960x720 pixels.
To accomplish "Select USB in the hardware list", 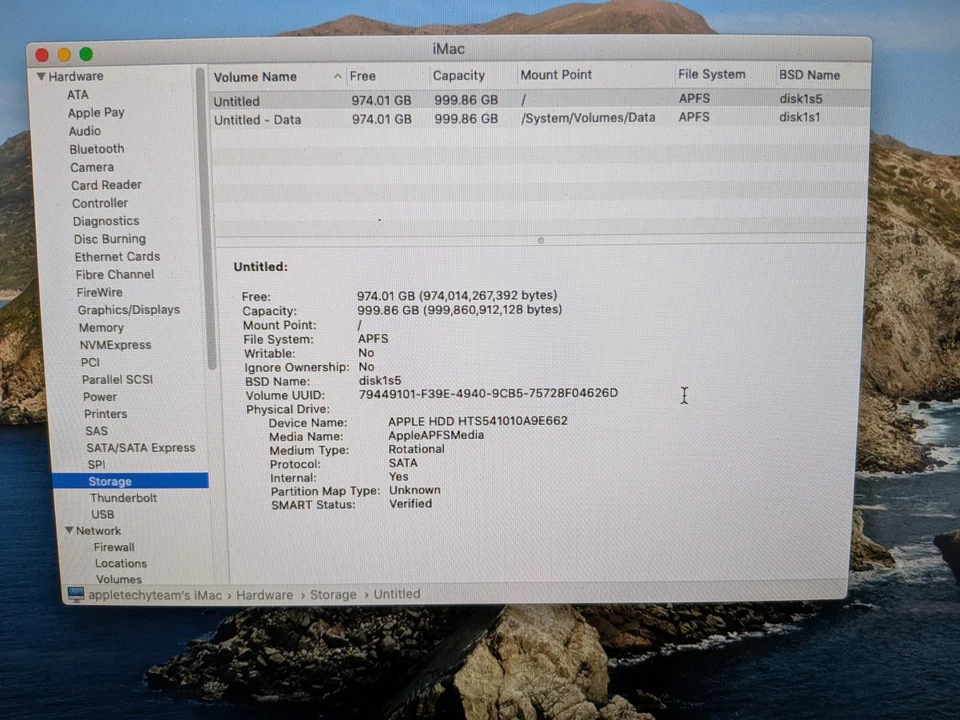I will point(102,513).
